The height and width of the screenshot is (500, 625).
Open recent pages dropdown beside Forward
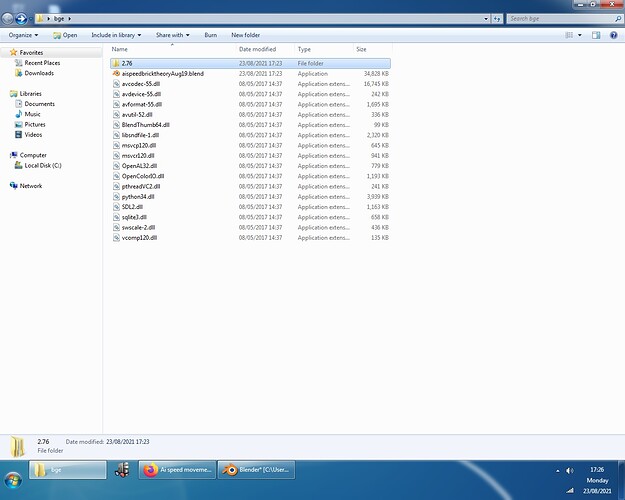click(x=30, y=18)
